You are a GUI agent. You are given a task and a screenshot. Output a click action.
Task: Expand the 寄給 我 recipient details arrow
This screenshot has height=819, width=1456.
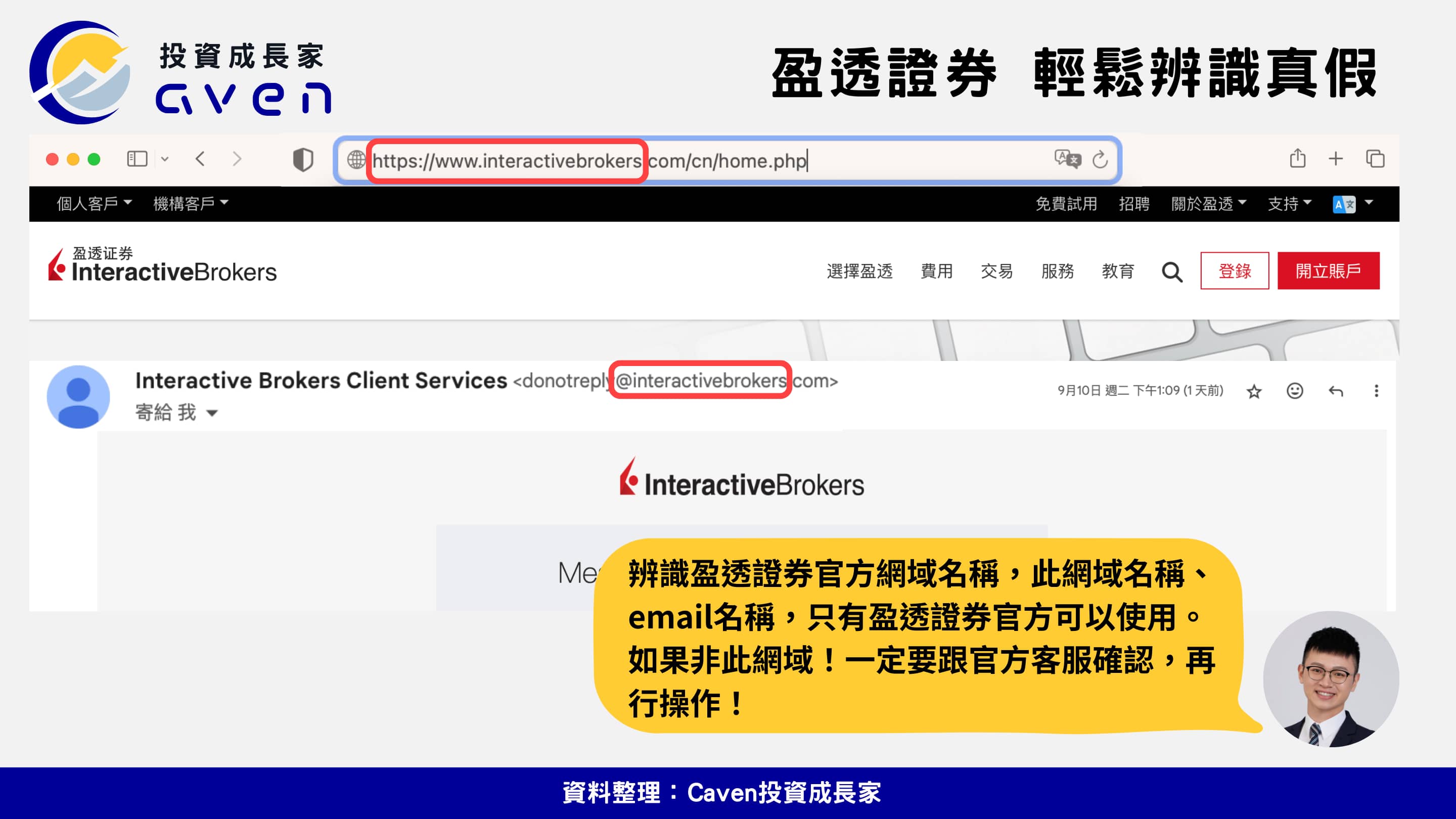(212, 413)
